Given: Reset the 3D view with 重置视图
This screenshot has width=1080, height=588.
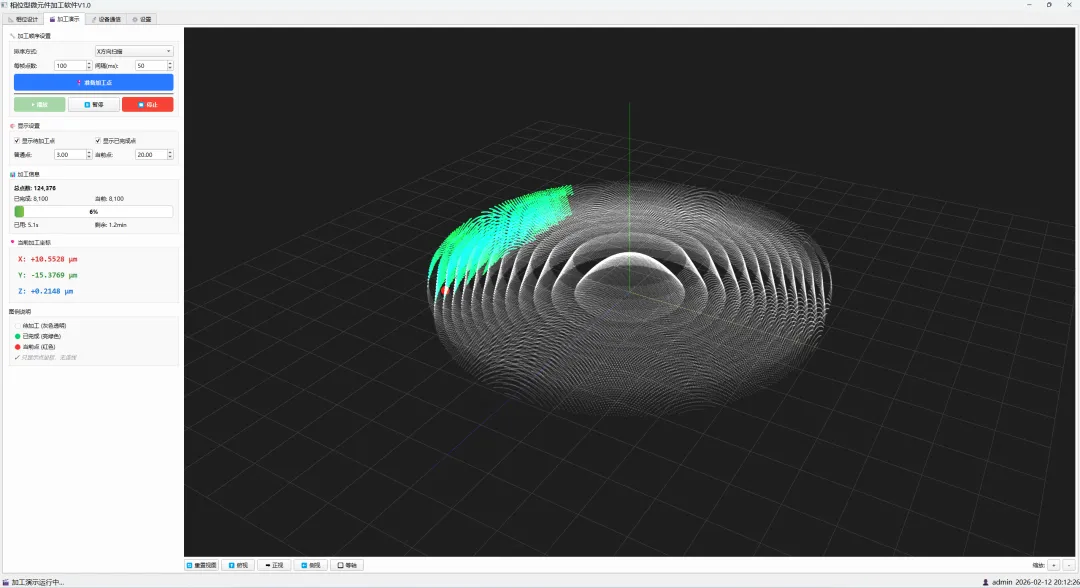Looking at the screenshot, I should tap(202, 565).
